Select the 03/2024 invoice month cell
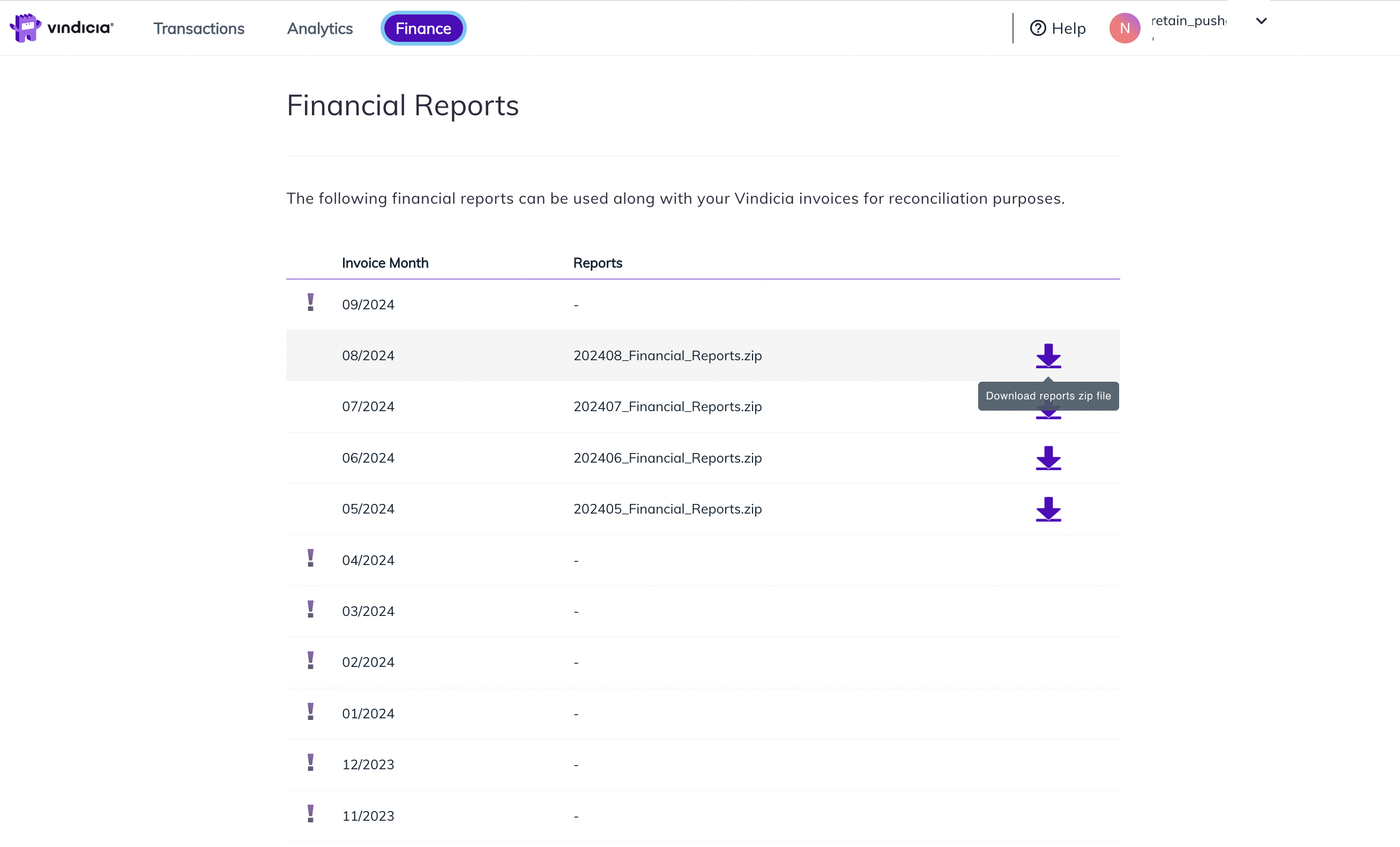 click(368, 612)
